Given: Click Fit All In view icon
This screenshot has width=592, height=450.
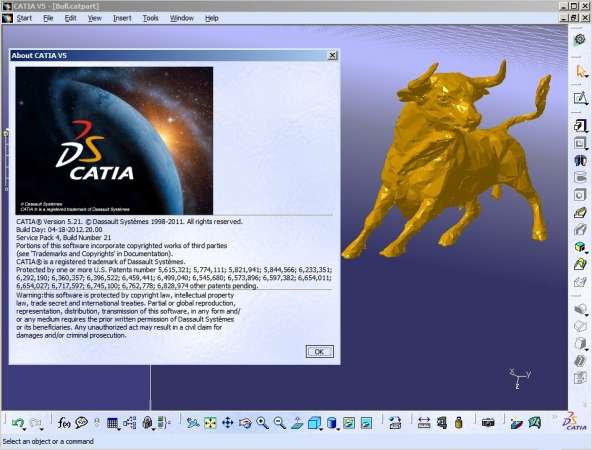Looking at the screenshot, I should 210,423.
